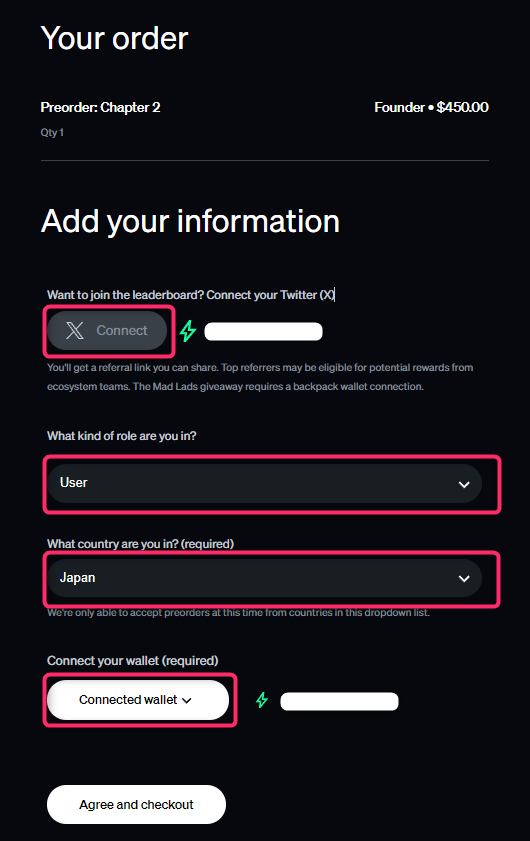The image size is (530, 841).
Task: Click the 'What country are you in? (required)' label
Action: click(x=141, y=544)
